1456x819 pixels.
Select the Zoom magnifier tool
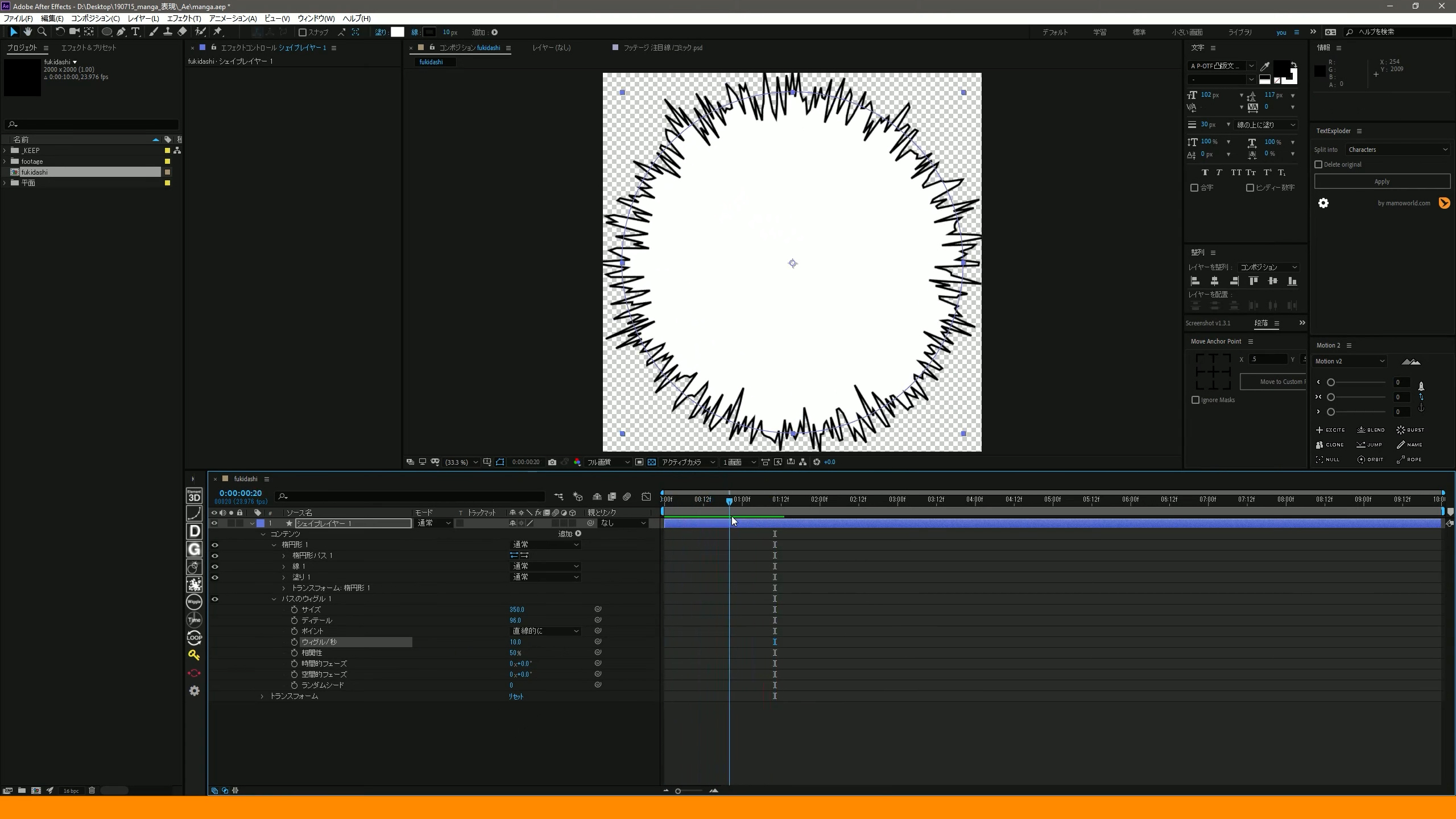point(42,32)
